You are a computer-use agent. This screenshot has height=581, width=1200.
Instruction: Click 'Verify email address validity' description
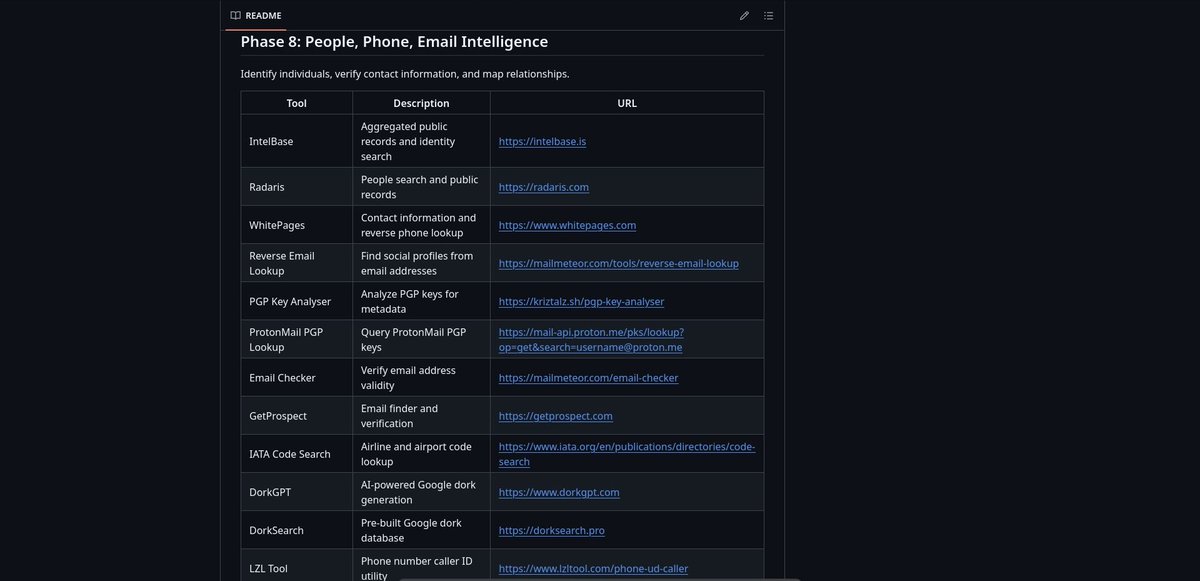coord(408,378)
